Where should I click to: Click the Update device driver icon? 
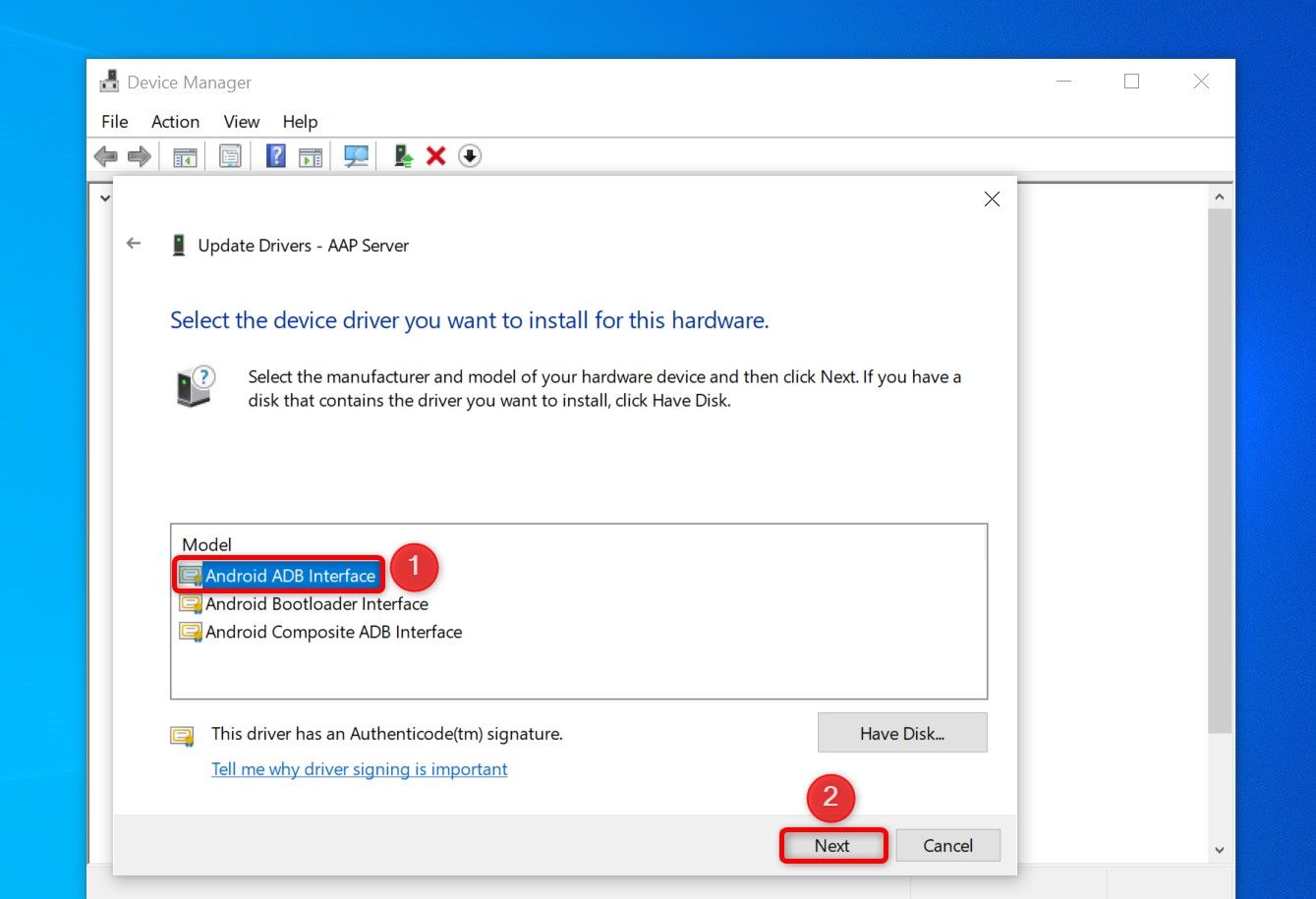[403, 156]
